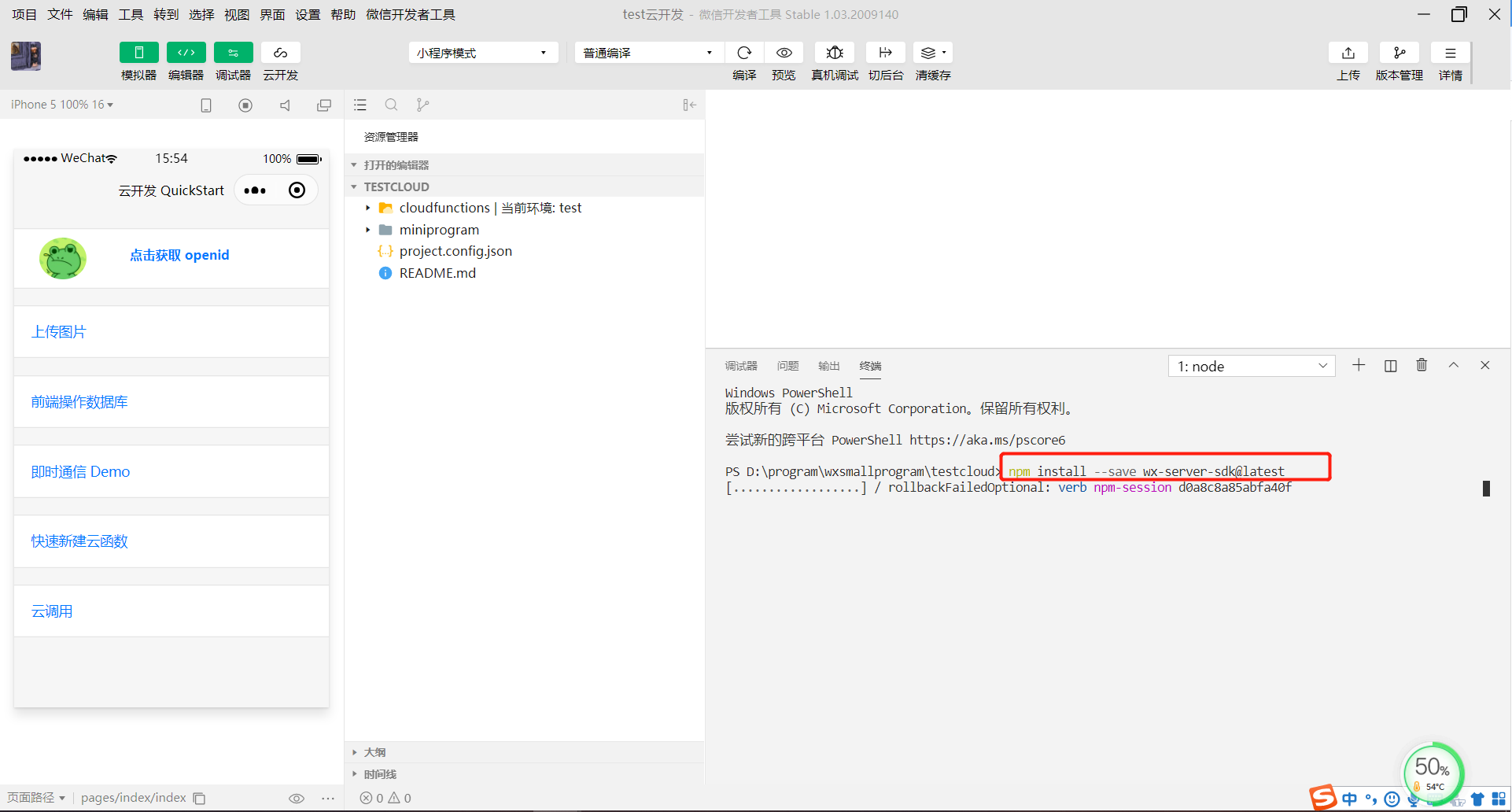Add a new terminal with plus icon
Image resolution: width=1512 pixels, height=812 pixels.
click(1359, 365)
